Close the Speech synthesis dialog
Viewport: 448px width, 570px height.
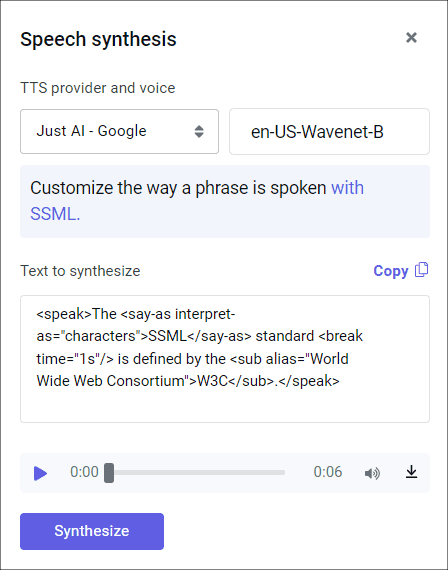point(411,37)
